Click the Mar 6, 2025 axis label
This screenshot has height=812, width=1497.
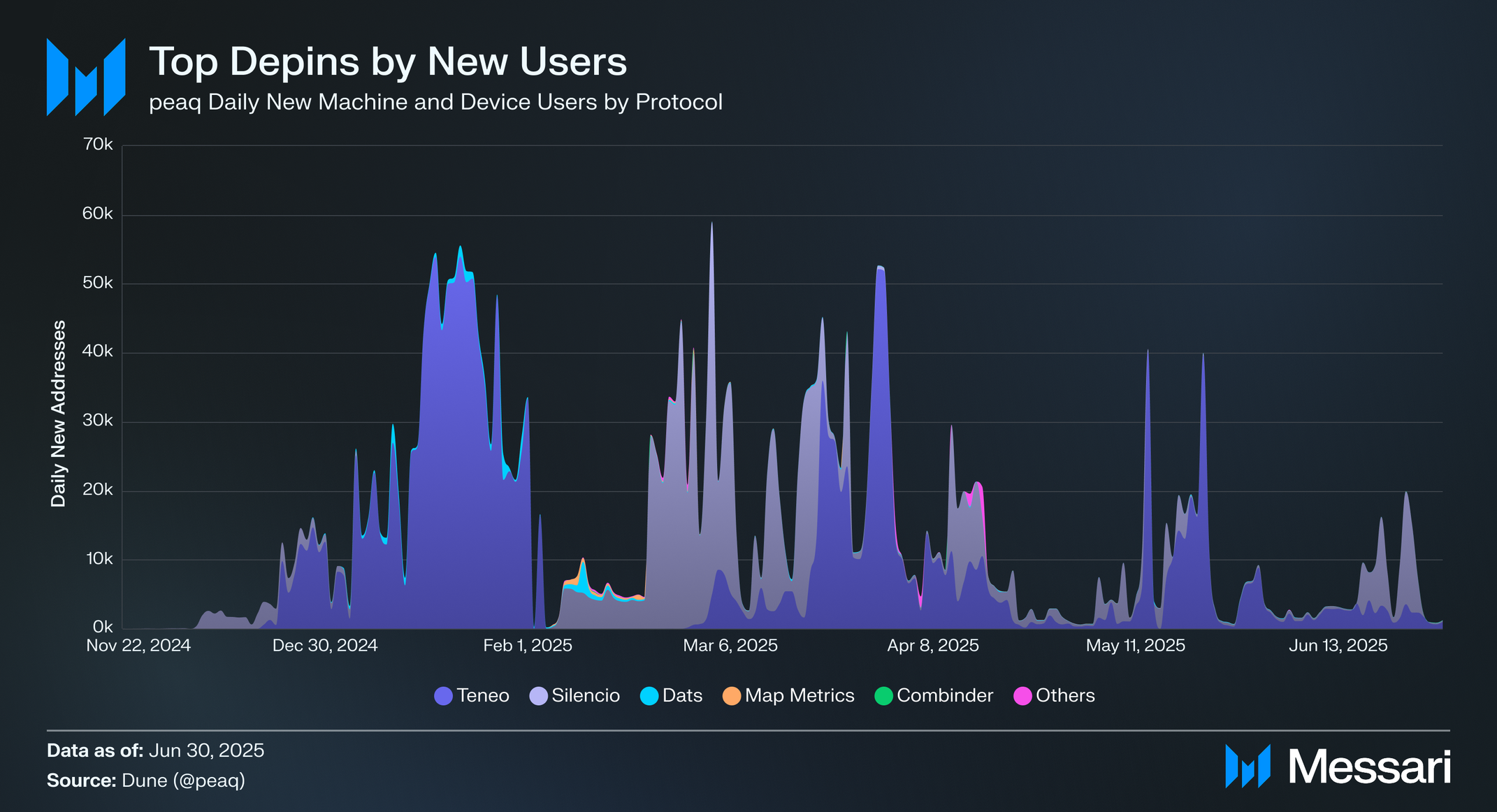[x=730, y=645]
